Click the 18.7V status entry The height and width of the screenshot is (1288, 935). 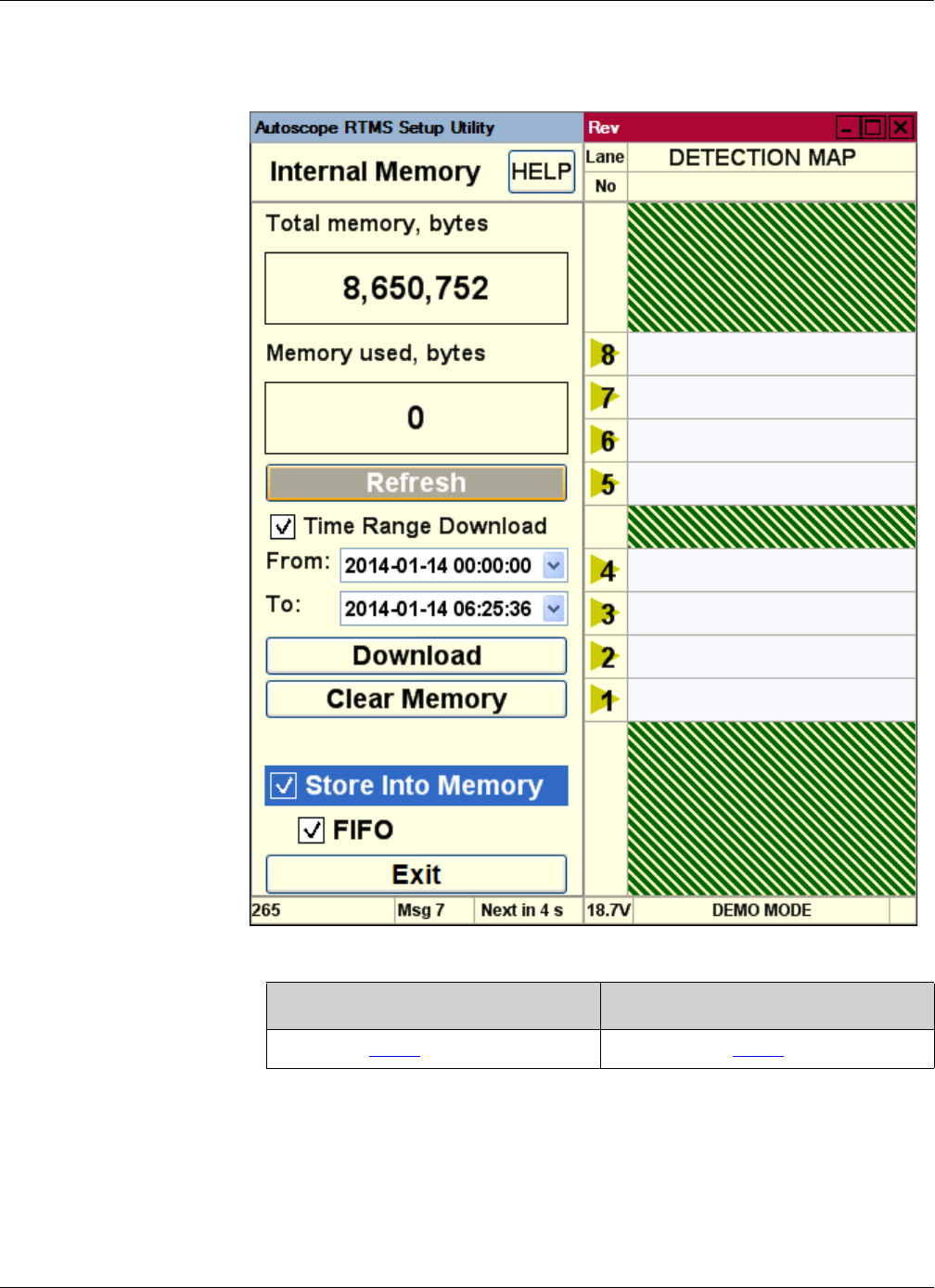(608, 910)
